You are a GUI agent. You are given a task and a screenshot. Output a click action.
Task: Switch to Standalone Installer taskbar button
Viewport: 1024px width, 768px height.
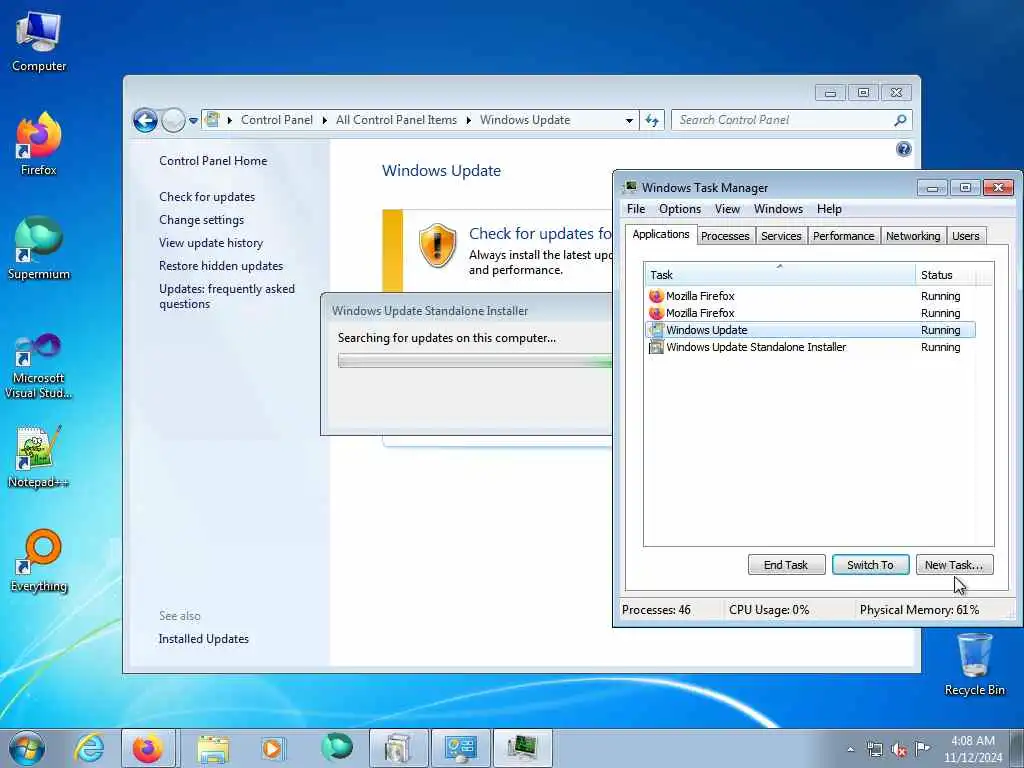[x=399, y=748]
